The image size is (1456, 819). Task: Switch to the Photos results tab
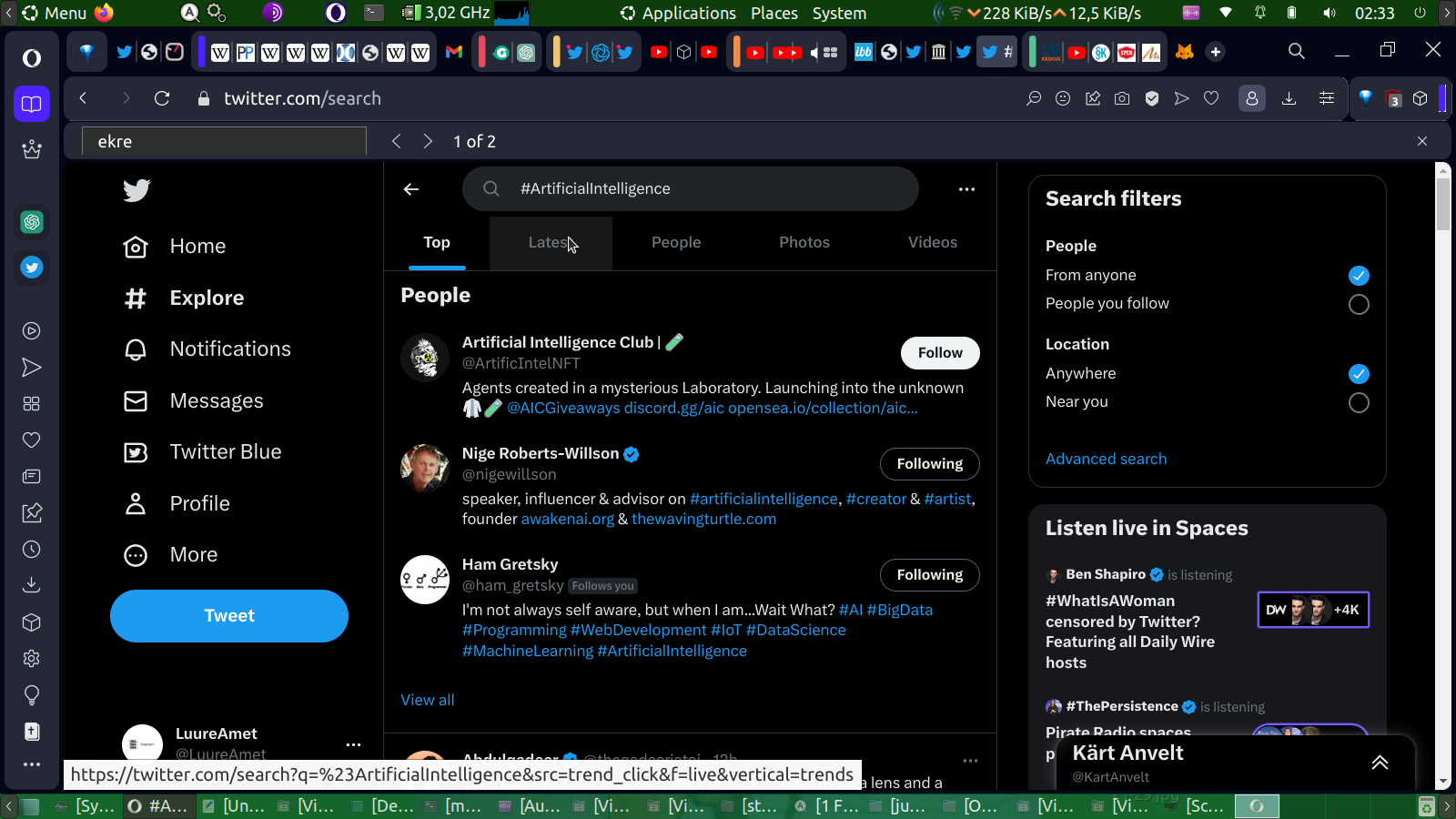pos(804,243)
